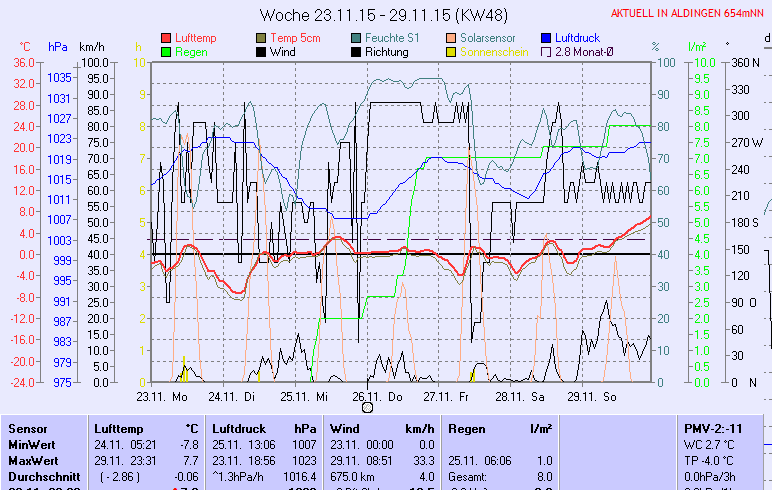
Task: Click the green Regen legend square
Action: click(x=166, y=52)
